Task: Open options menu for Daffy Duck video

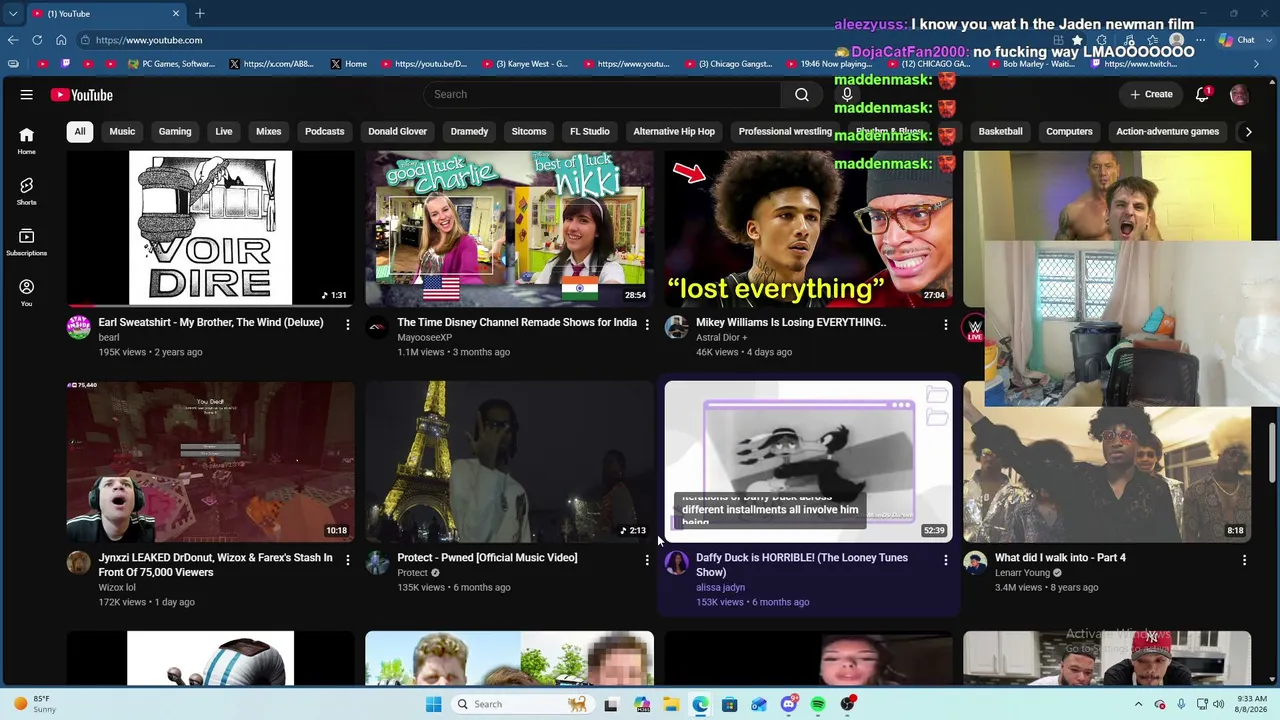Action: (946, 560)
